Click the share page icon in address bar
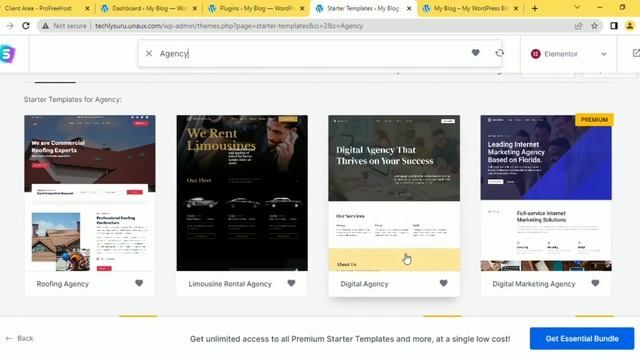640x360 pixels. (578, 26)
